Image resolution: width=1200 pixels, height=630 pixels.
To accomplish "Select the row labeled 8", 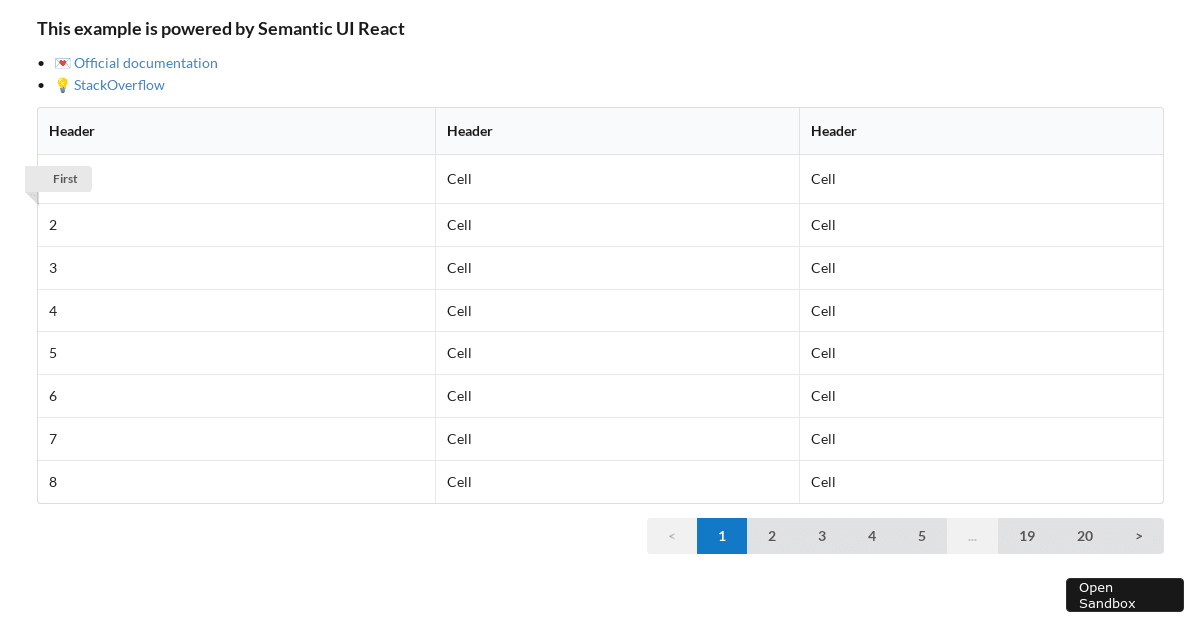I will [x=53, y=482].
